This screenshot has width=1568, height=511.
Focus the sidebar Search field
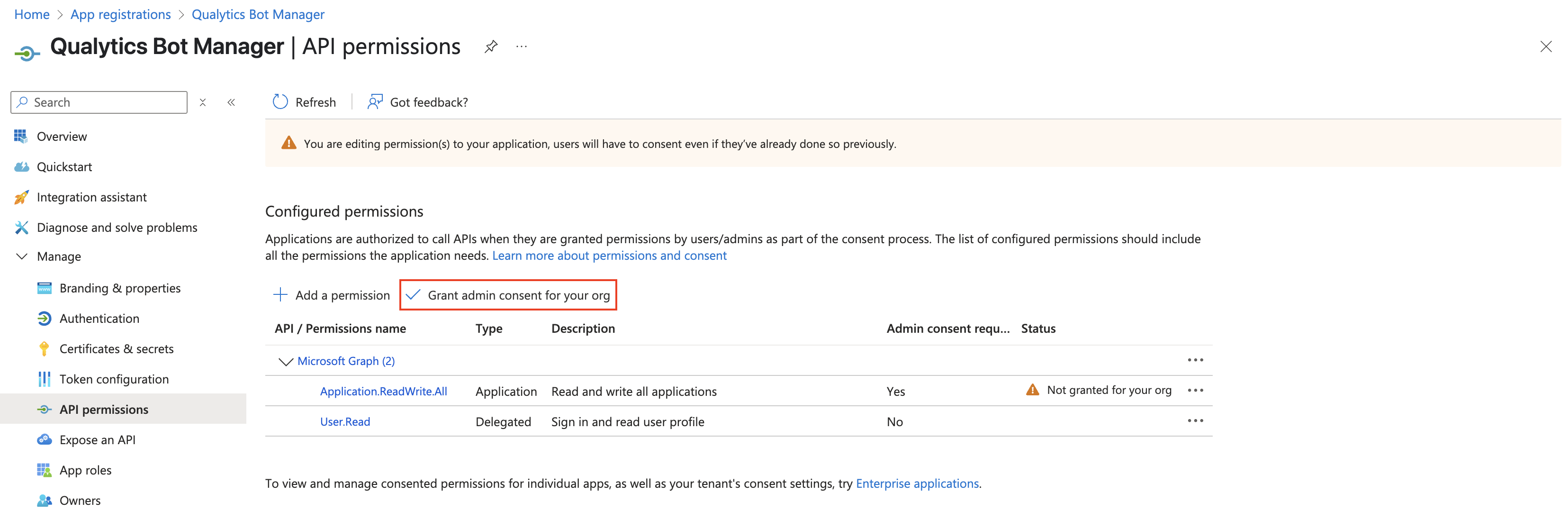coord(99,102)
